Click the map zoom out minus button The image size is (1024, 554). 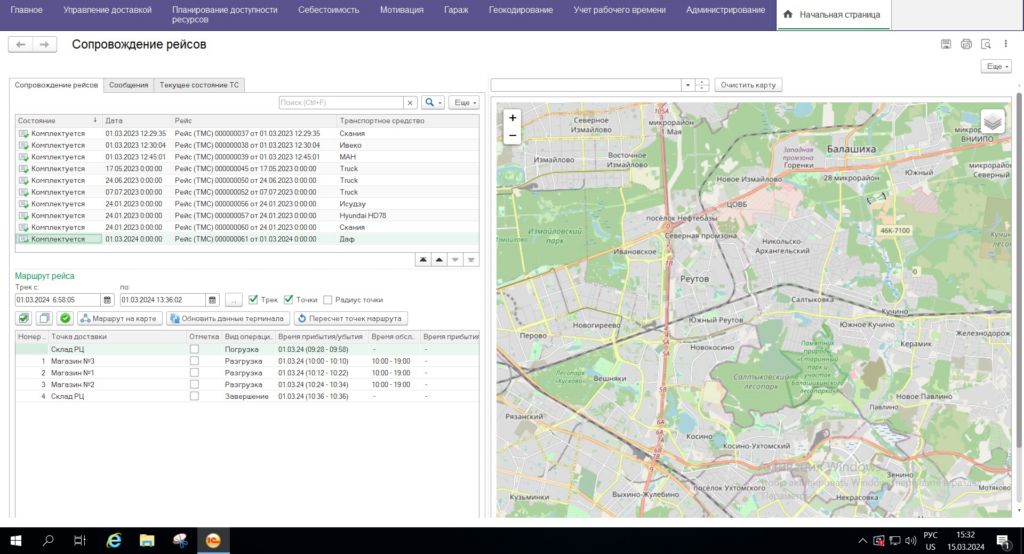click(x=513, y=134)
